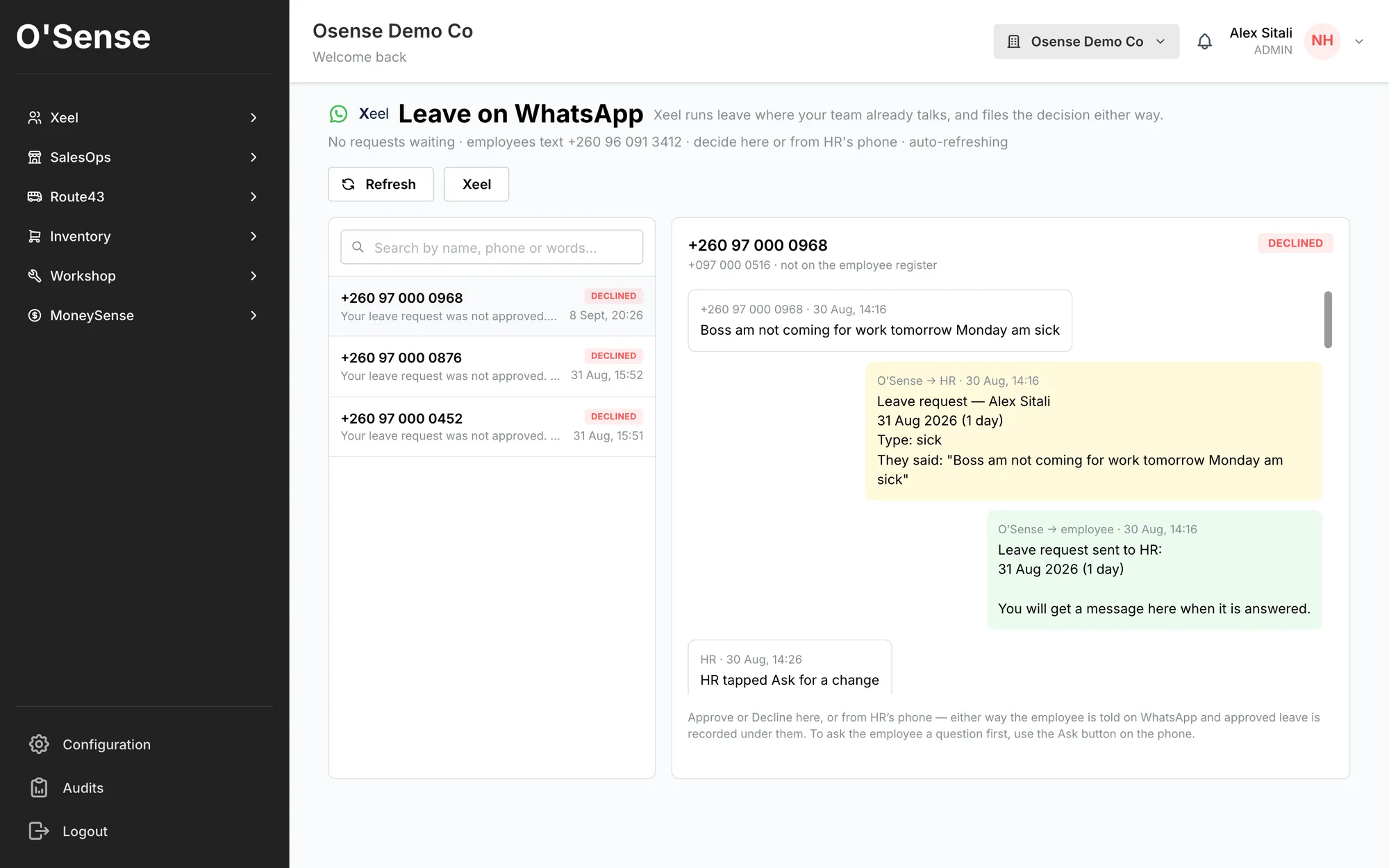This screenshot has height=868, width=1389.
Task: Select the +260 97 000 0876 conversation
Action: [x=492, y=367]
